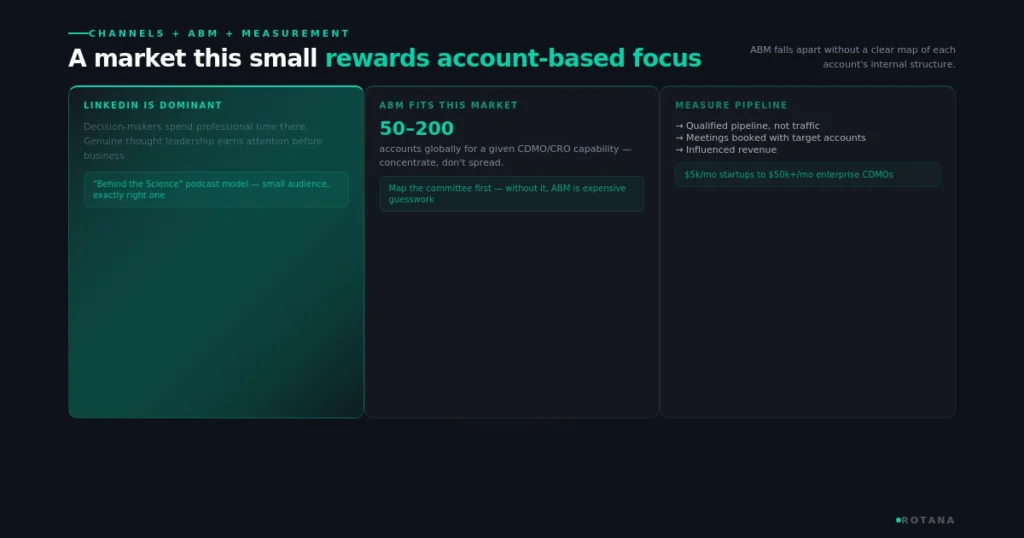Click the $5k/mo startups pricing callout

(807, 175)
